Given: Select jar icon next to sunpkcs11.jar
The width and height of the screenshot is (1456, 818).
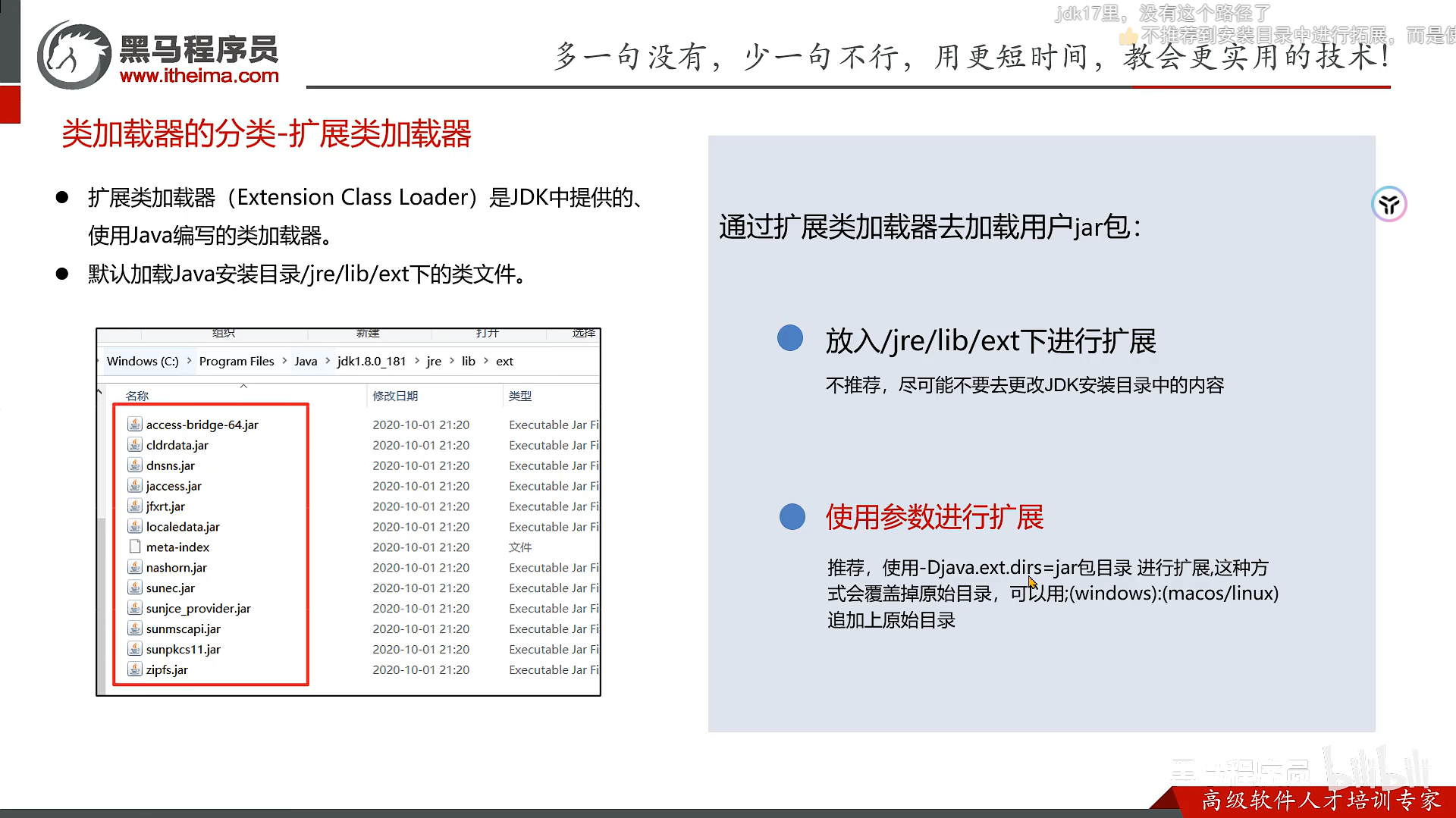Looking at the screenshot, I should pos(135,649).
